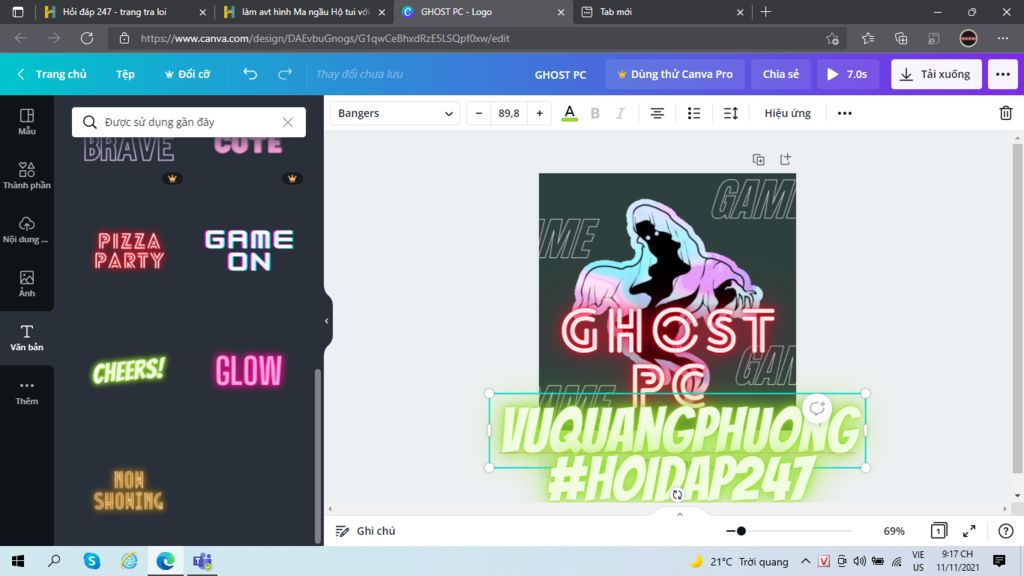Clear the search field with X
Viewport: 1024px width, 576px height.
point(287,122)
